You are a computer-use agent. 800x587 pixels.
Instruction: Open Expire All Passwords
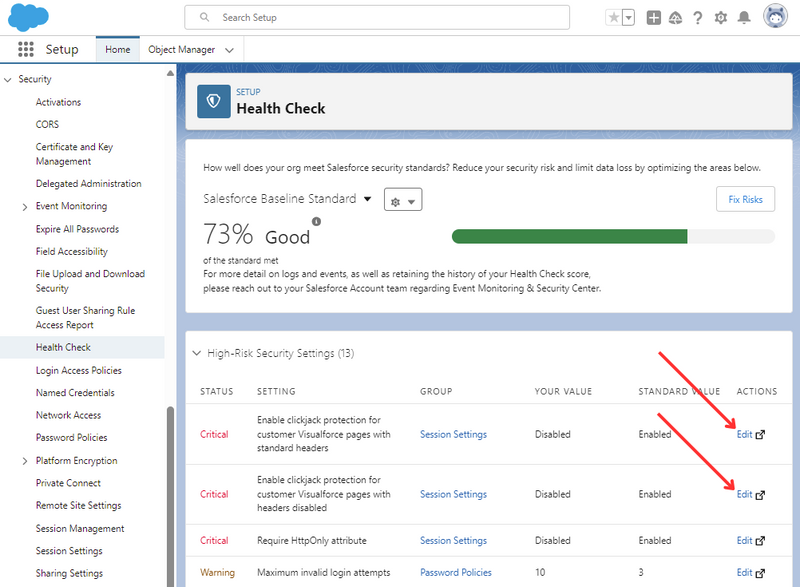pyautogui.click(x=77, y=229)
